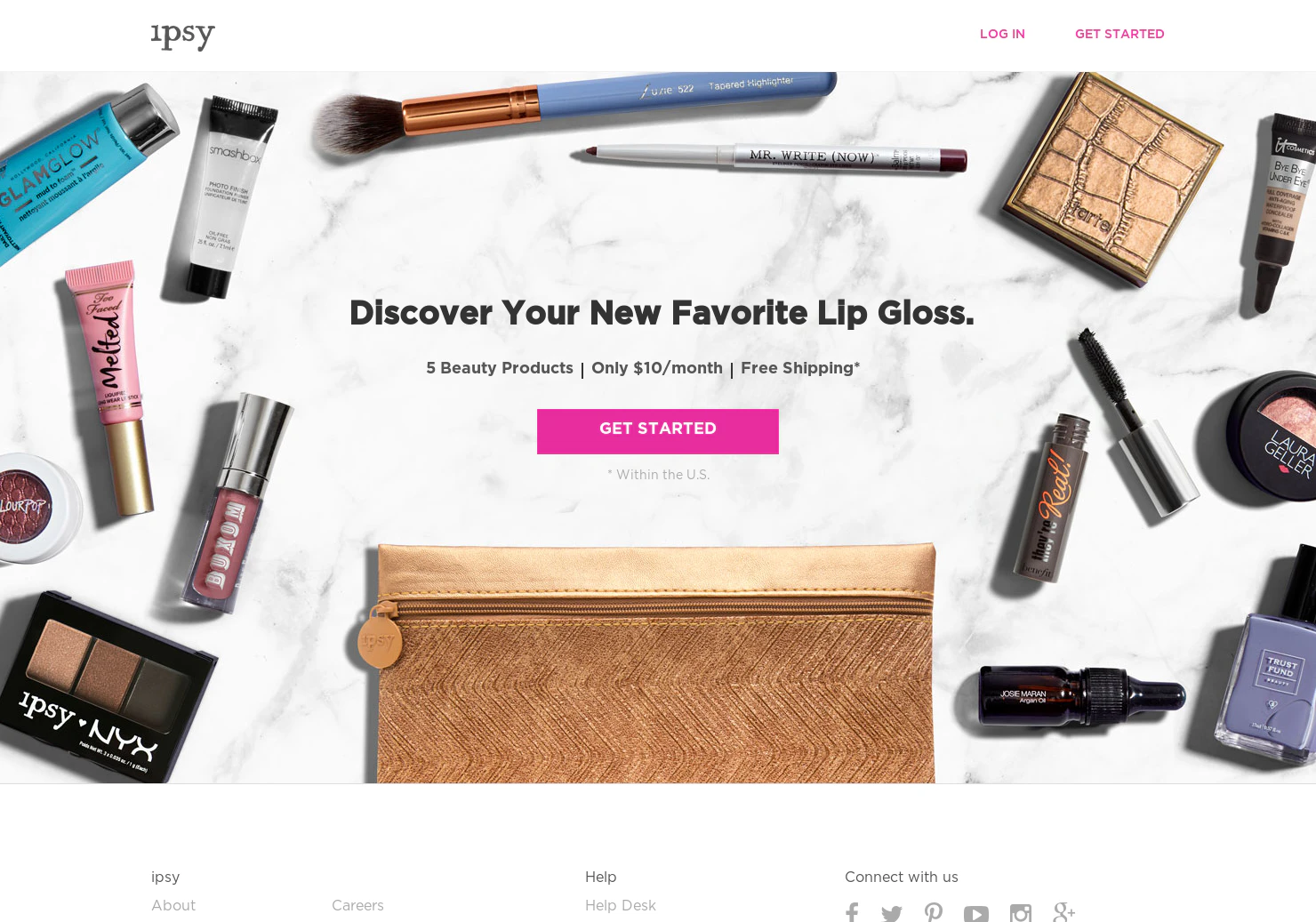Click the LOG IN link

1002,34
